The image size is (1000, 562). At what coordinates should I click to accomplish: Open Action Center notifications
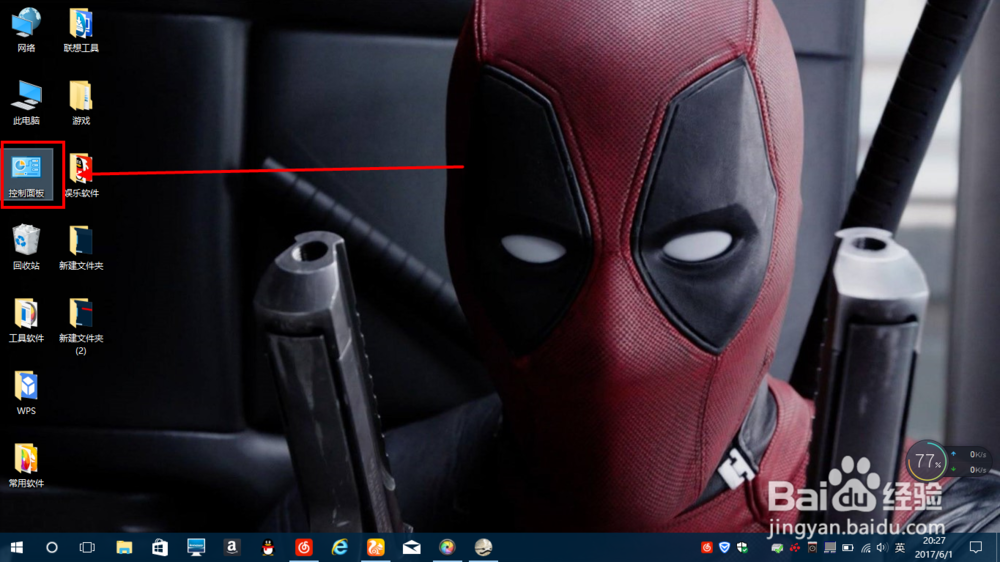point(976,547)
